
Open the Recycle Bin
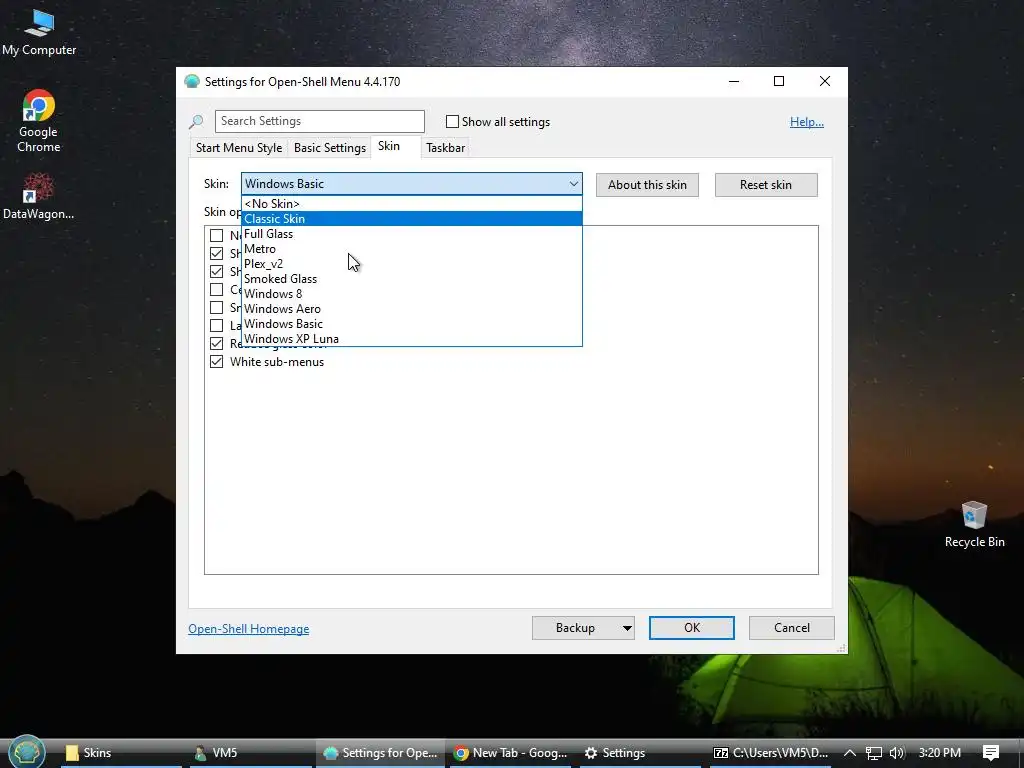pyautogui.click(x=974, y=524)
